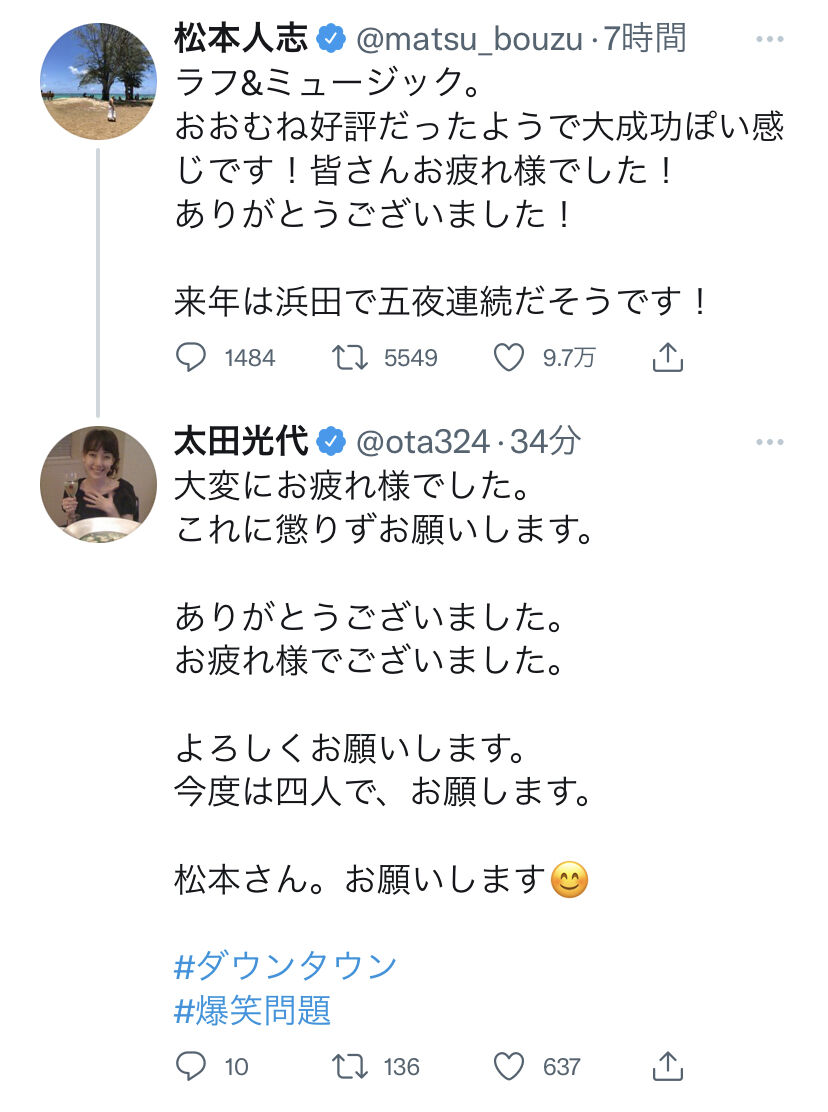
Task: View 太田光代's profile picture
Action: coord(98,484)
